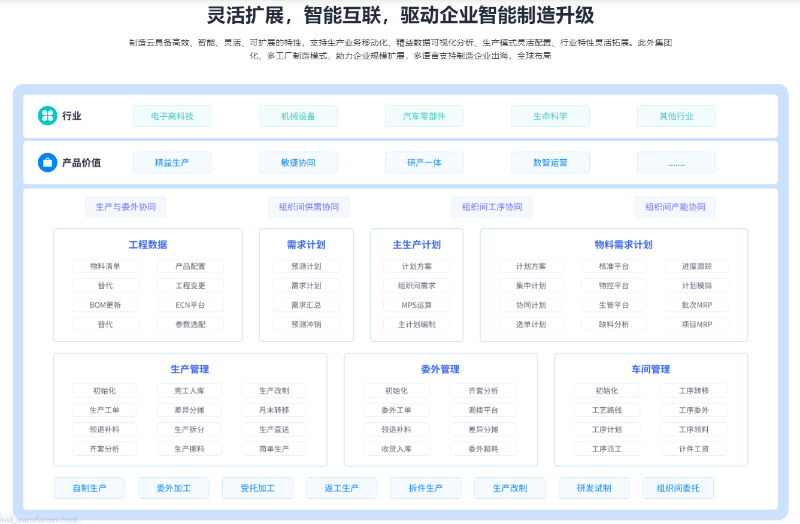Click 月末转移 item
The width and height of the screenshot is (800, 524).
click(x=274, y=410)
